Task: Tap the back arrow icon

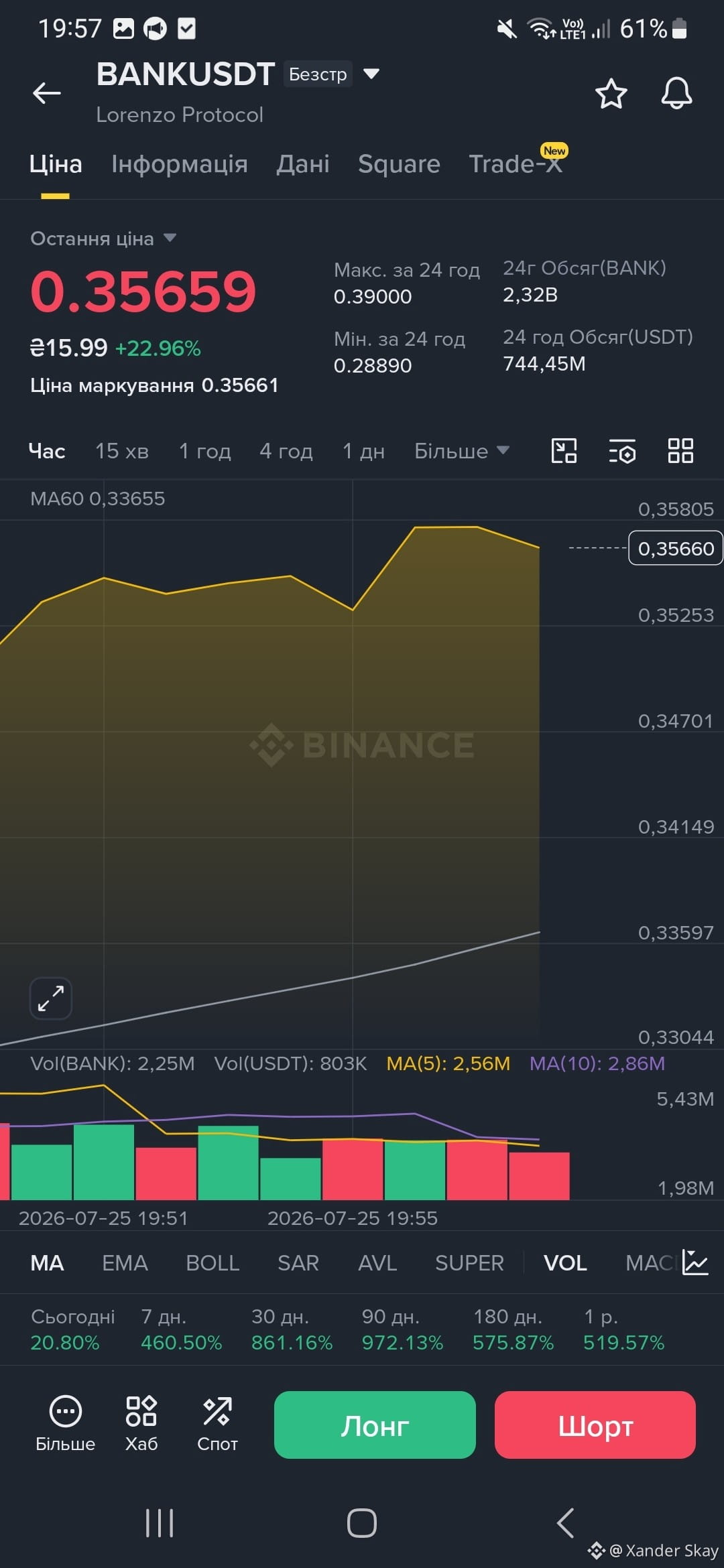Action: click(x=47, y=92)
